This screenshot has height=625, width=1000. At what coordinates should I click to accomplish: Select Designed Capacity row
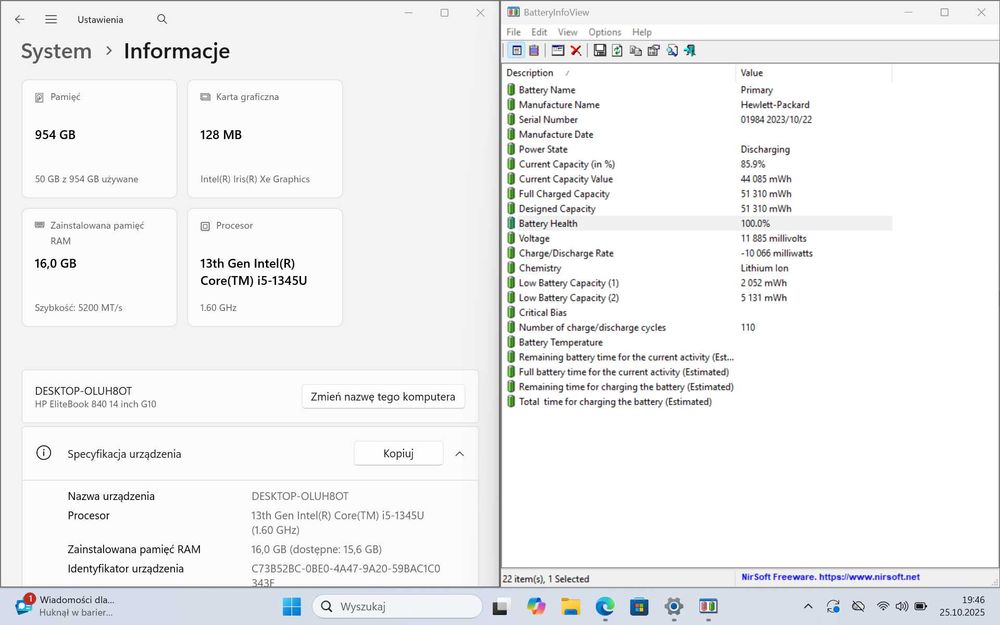698,209
